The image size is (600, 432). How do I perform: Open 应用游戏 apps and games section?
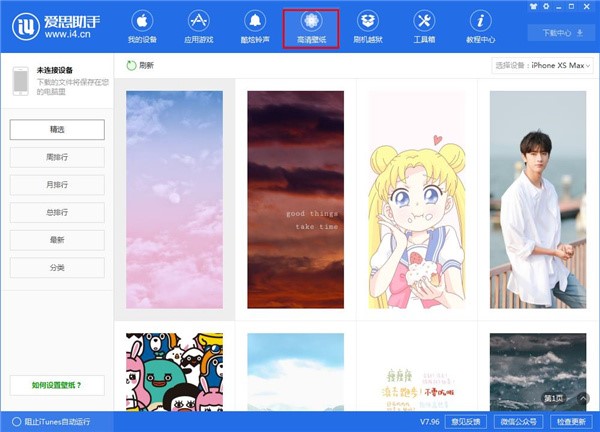coord(198,27)
